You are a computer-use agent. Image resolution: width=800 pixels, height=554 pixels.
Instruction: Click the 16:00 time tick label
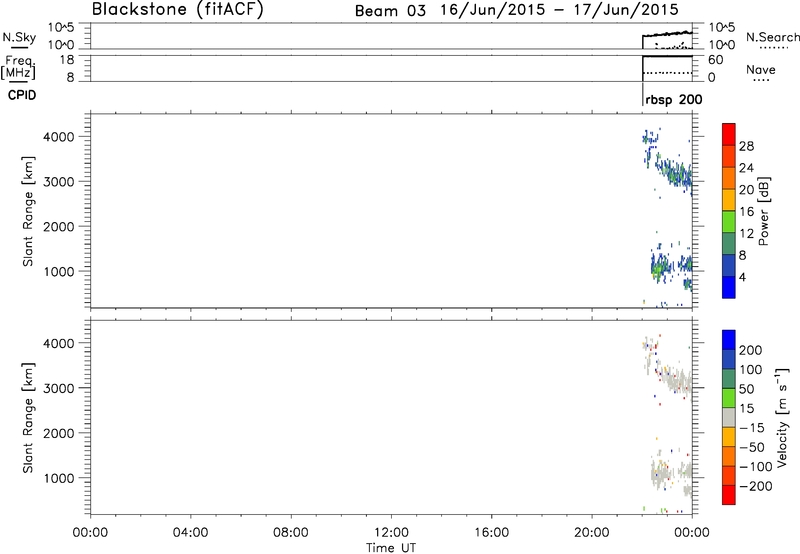(x=491, y=533)
